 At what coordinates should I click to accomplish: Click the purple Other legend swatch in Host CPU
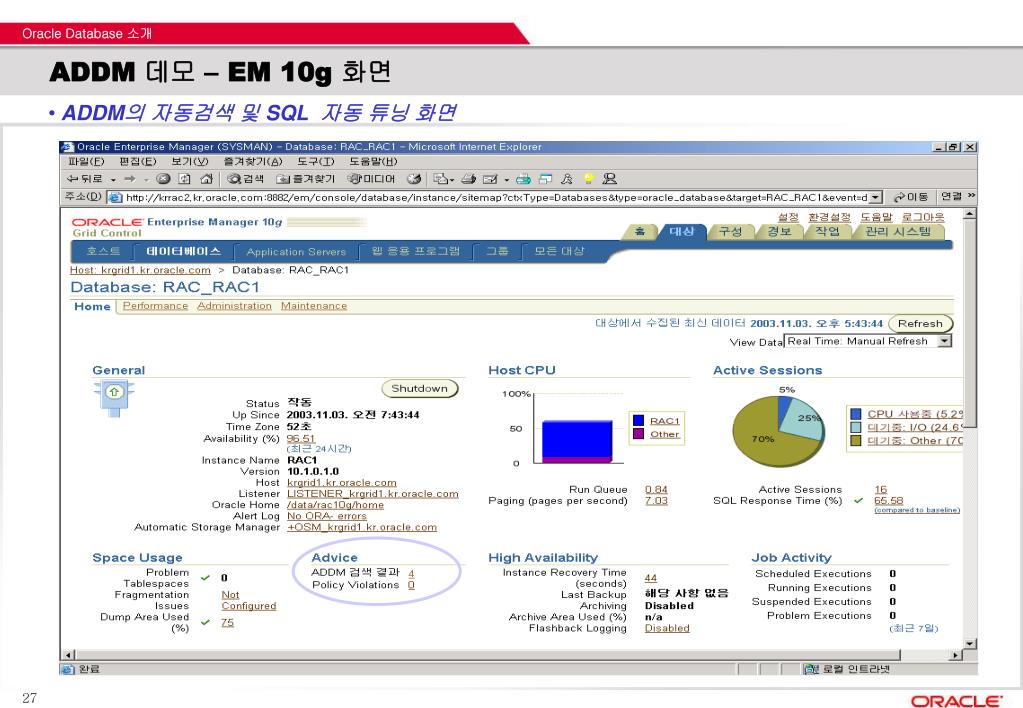(x=639, y=434)
